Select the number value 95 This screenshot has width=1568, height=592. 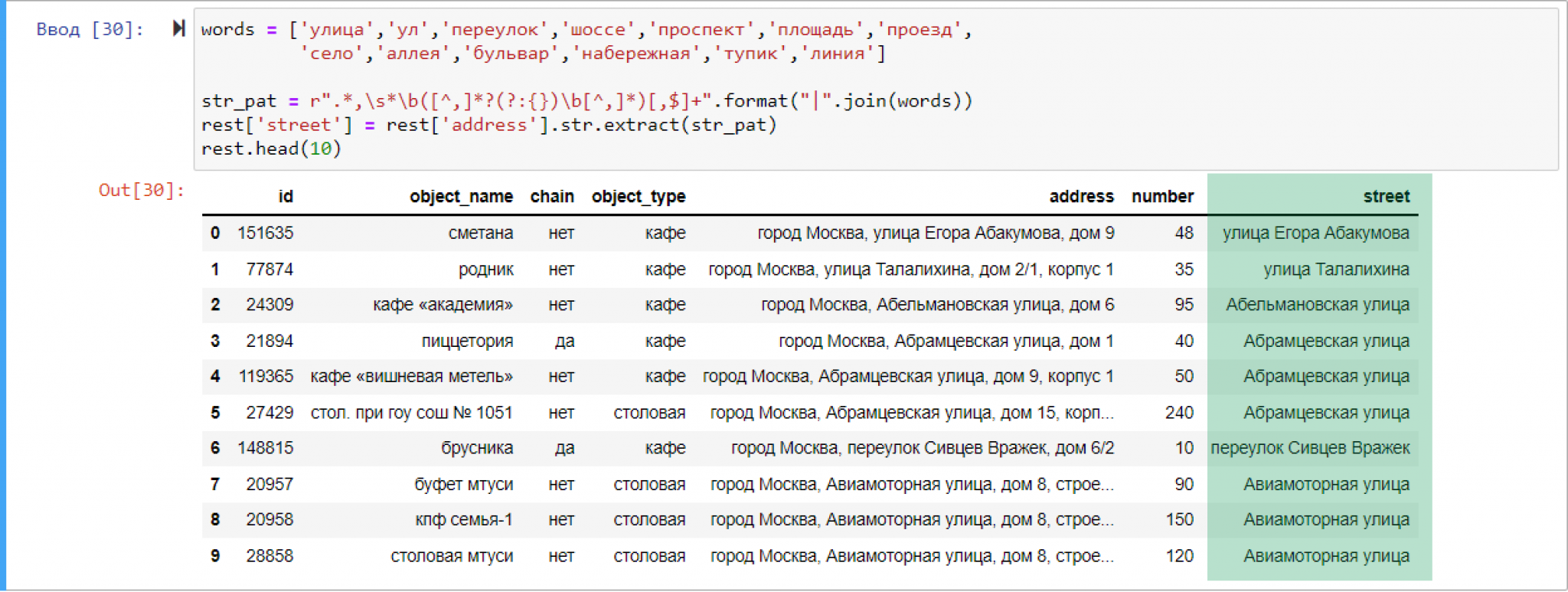click(x=1184, y=305)
